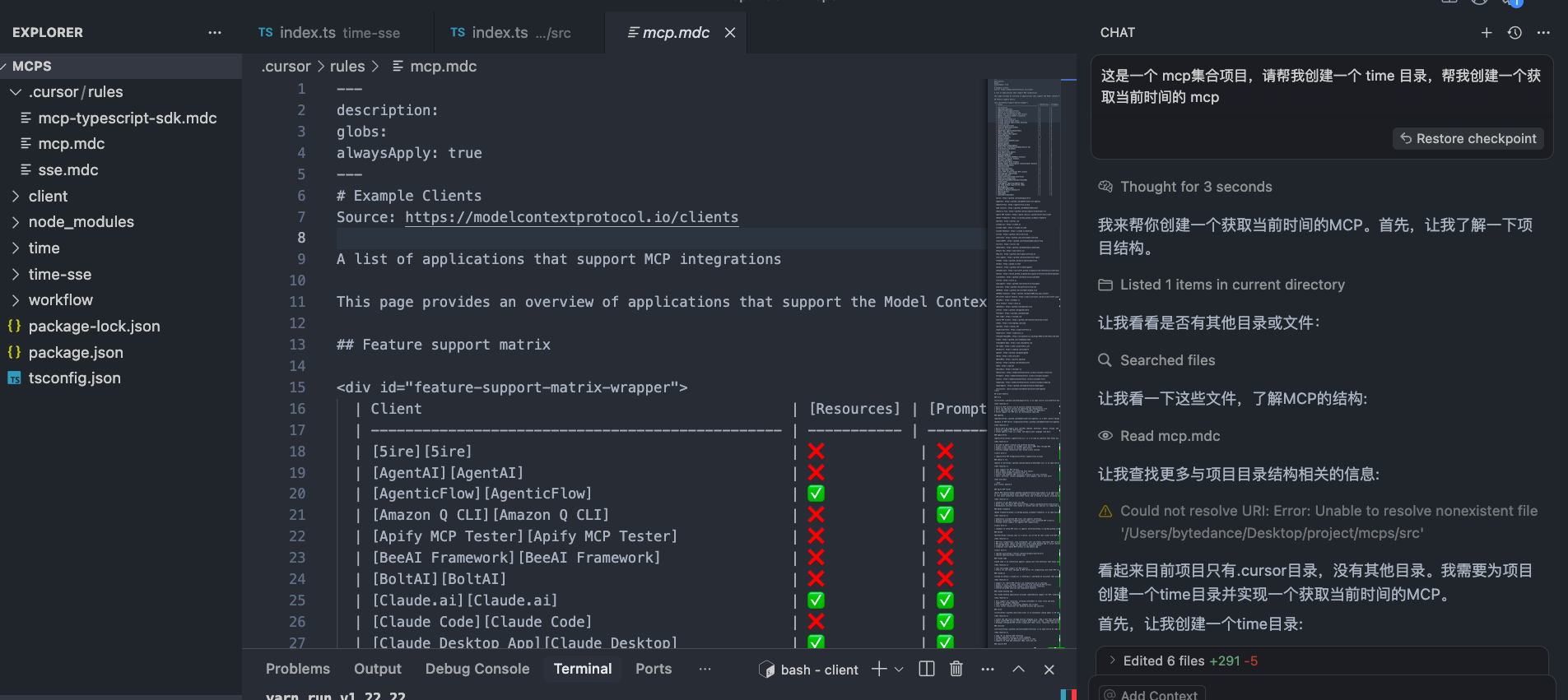Switch to the Problems panel tab
1568x700 pixels.
pos(297,669)
